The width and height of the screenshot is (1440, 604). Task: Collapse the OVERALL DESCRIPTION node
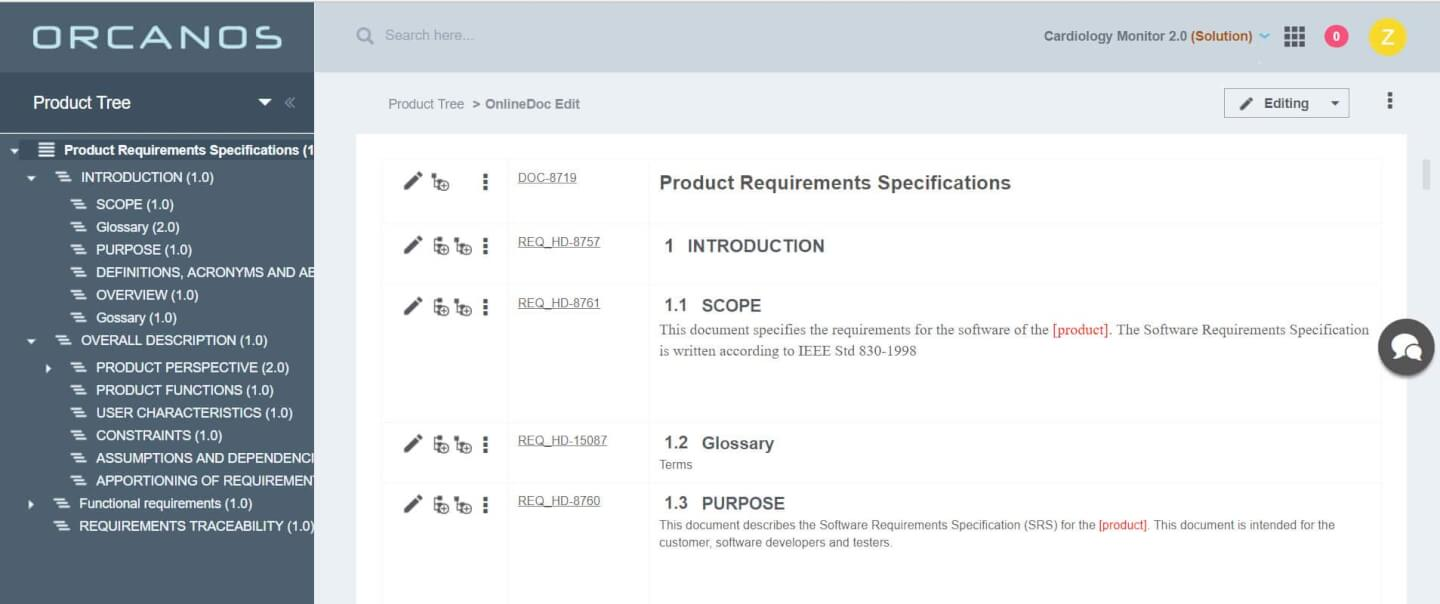[33, 340]
